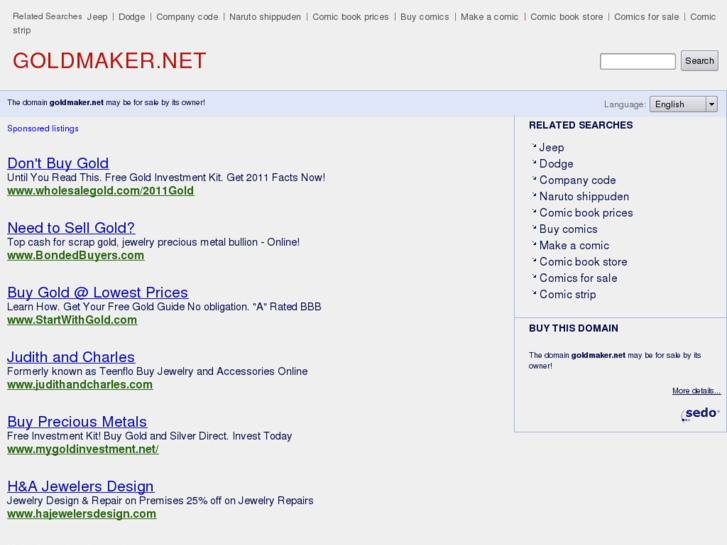
Task: Select Comics for sale in the sidebar list
Action: coord(578,278)
